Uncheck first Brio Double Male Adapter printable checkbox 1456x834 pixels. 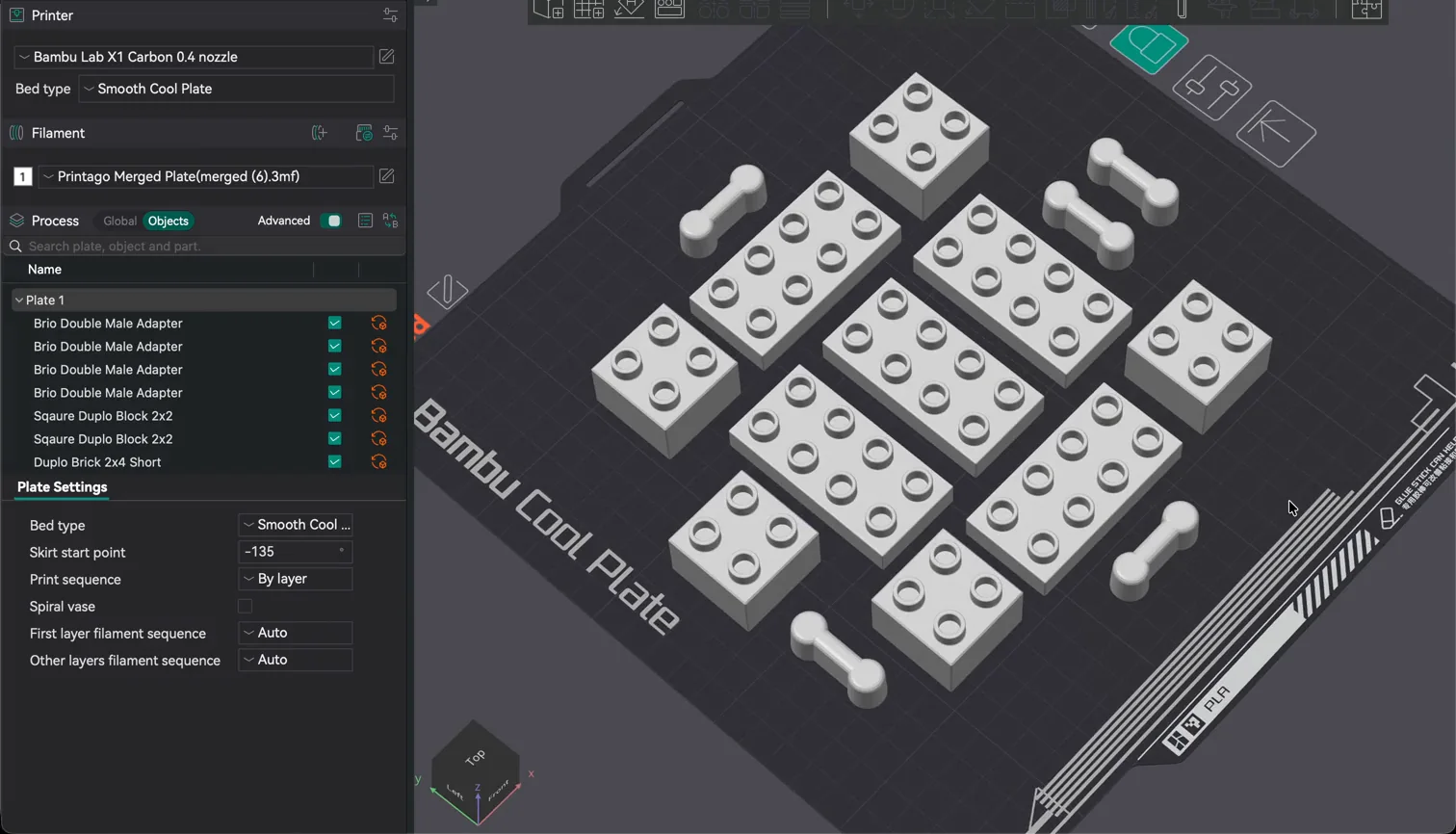coord(334,323)
